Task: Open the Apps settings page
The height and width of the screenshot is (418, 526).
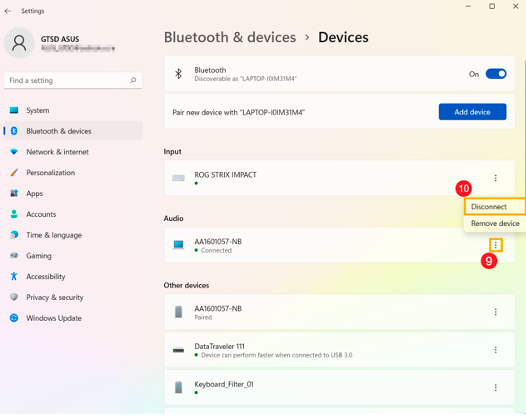Action: 73,194
